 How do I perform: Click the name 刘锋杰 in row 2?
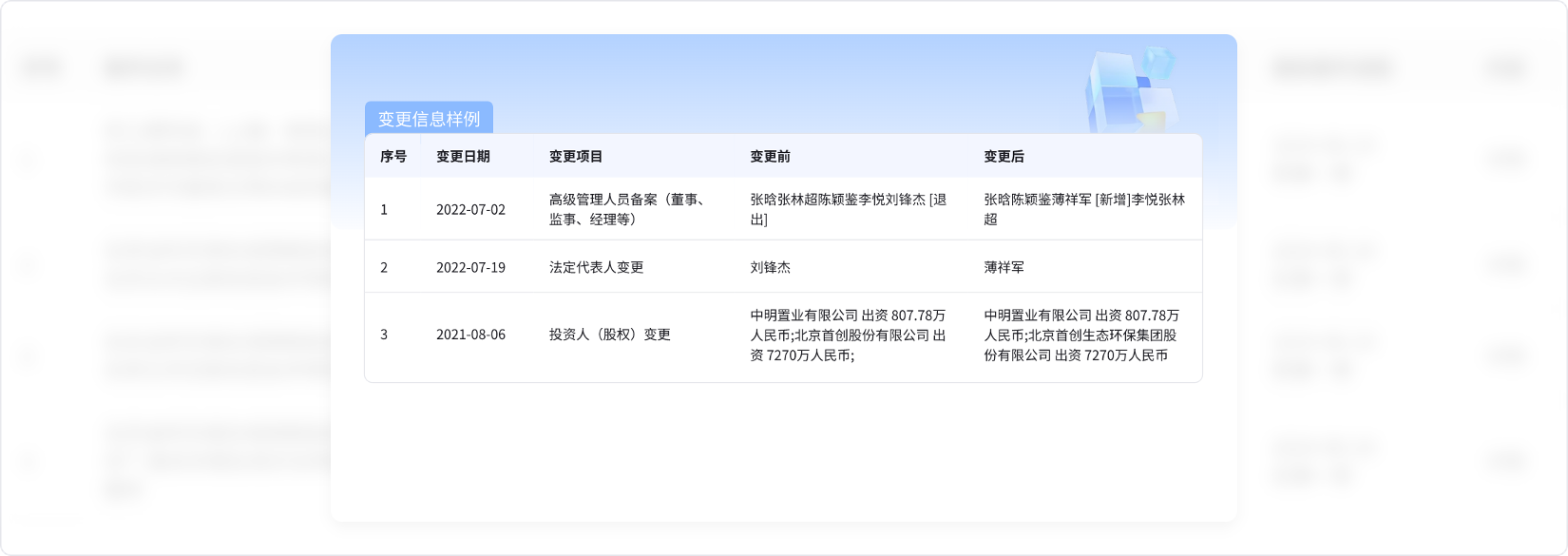pyautogui.click(x=770, y=267)
